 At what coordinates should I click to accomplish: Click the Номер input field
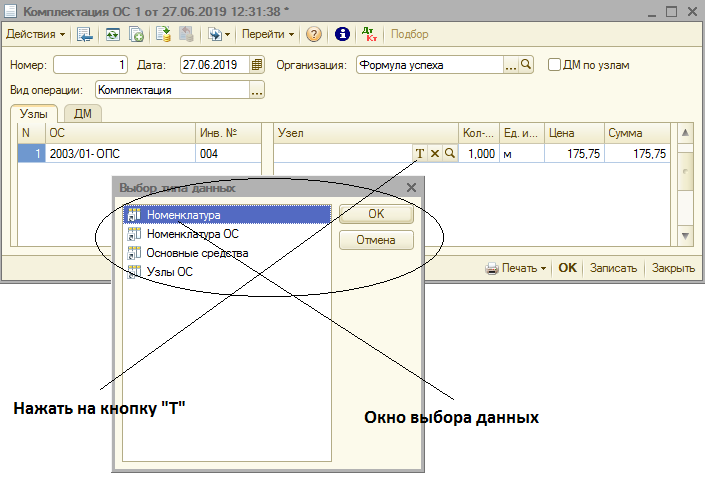(x=90, y=65)
